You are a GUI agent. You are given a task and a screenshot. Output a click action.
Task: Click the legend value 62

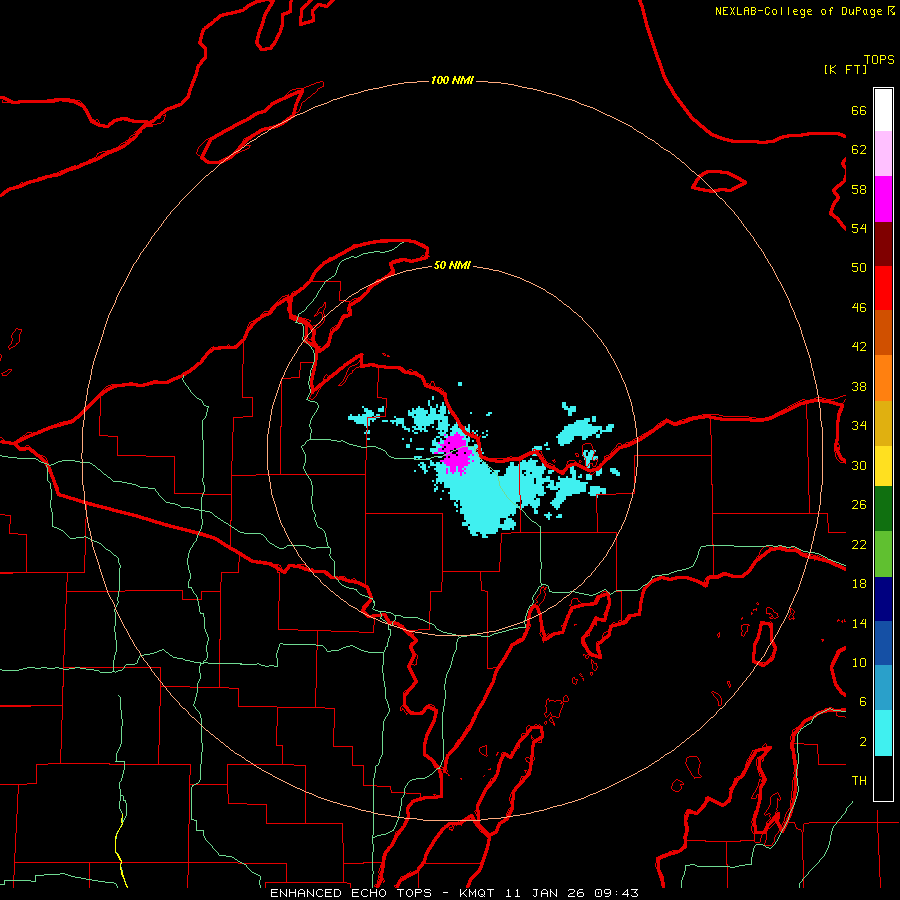pos(859,150)
